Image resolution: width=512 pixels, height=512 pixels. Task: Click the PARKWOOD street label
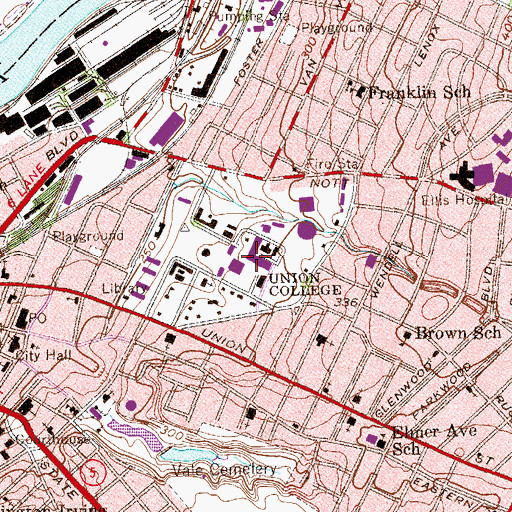tap(442, 390)
